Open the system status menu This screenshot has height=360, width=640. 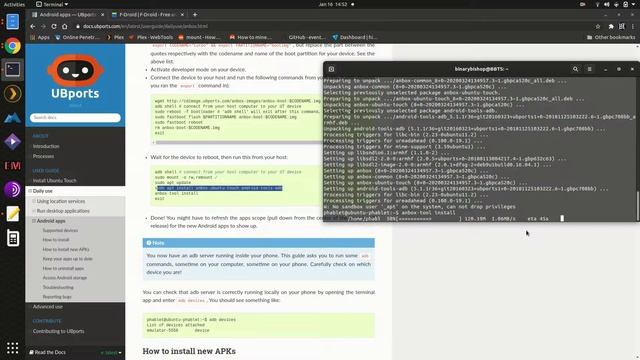[x=616, y=4]
